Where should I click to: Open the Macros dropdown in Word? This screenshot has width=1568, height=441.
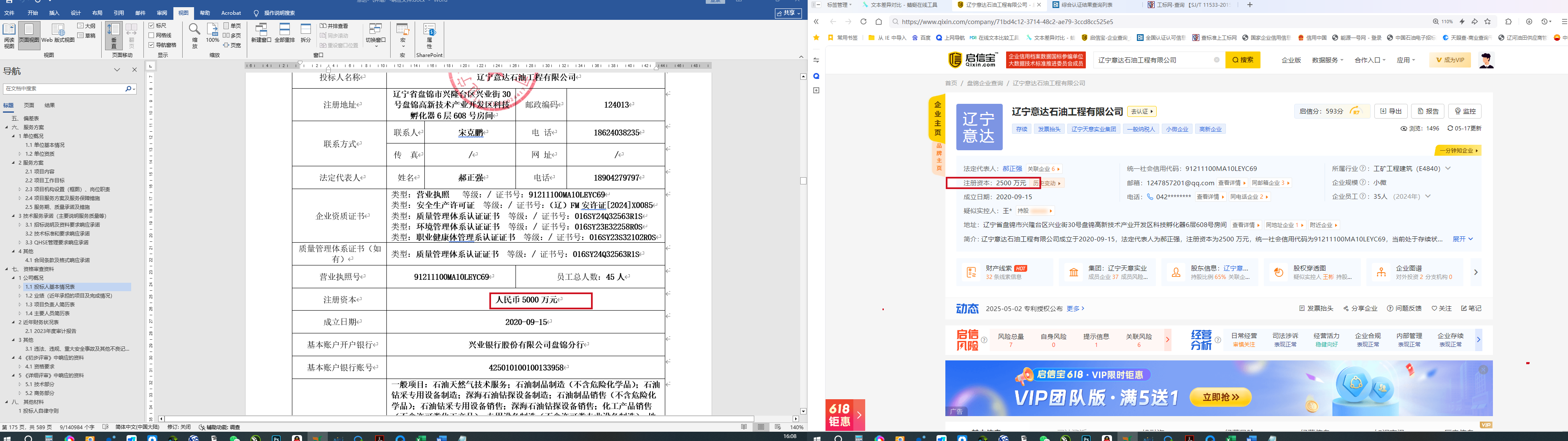(x=402, y=35)
